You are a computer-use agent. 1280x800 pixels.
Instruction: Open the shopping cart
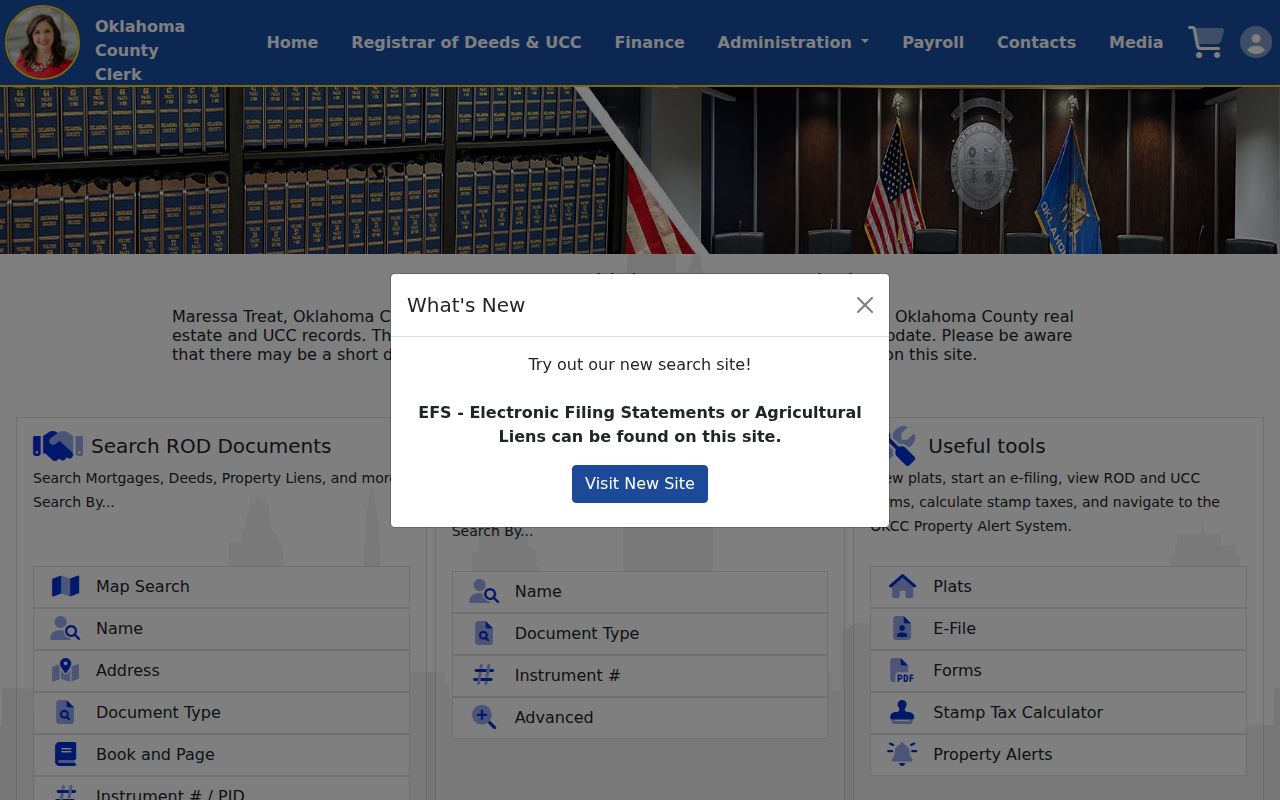click(x=1206, y=42)
